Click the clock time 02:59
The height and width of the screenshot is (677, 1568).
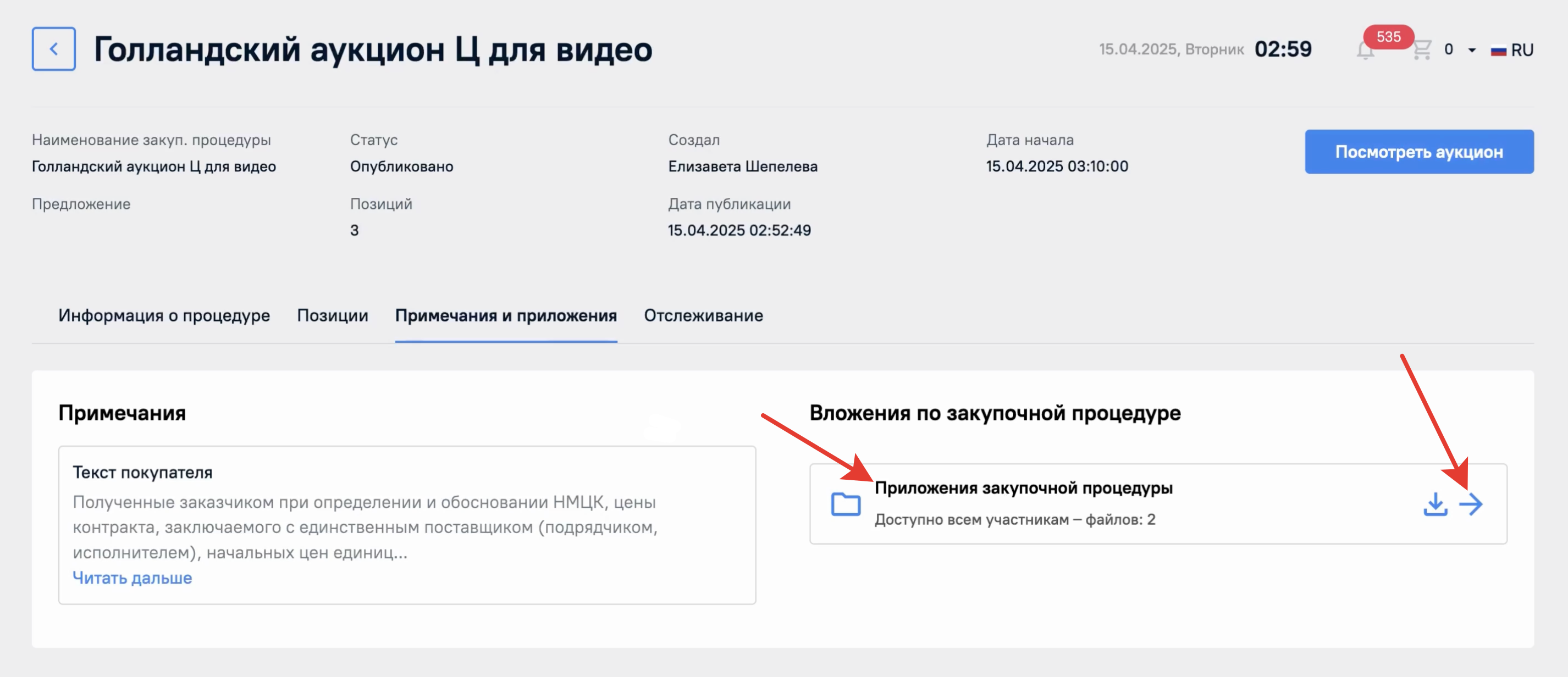pyautogui.click(x=1283, y=49)
